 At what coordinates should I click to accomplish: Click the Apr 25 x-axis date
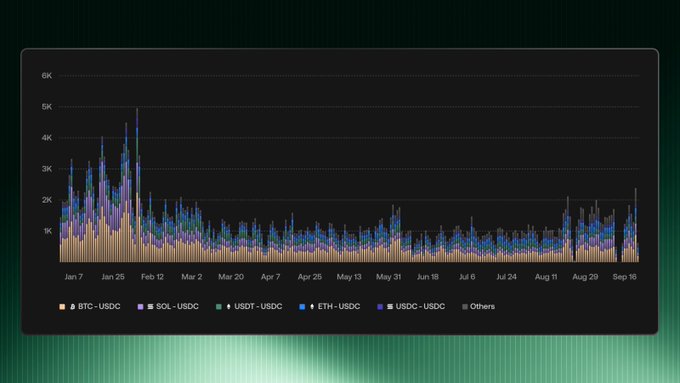310,277
